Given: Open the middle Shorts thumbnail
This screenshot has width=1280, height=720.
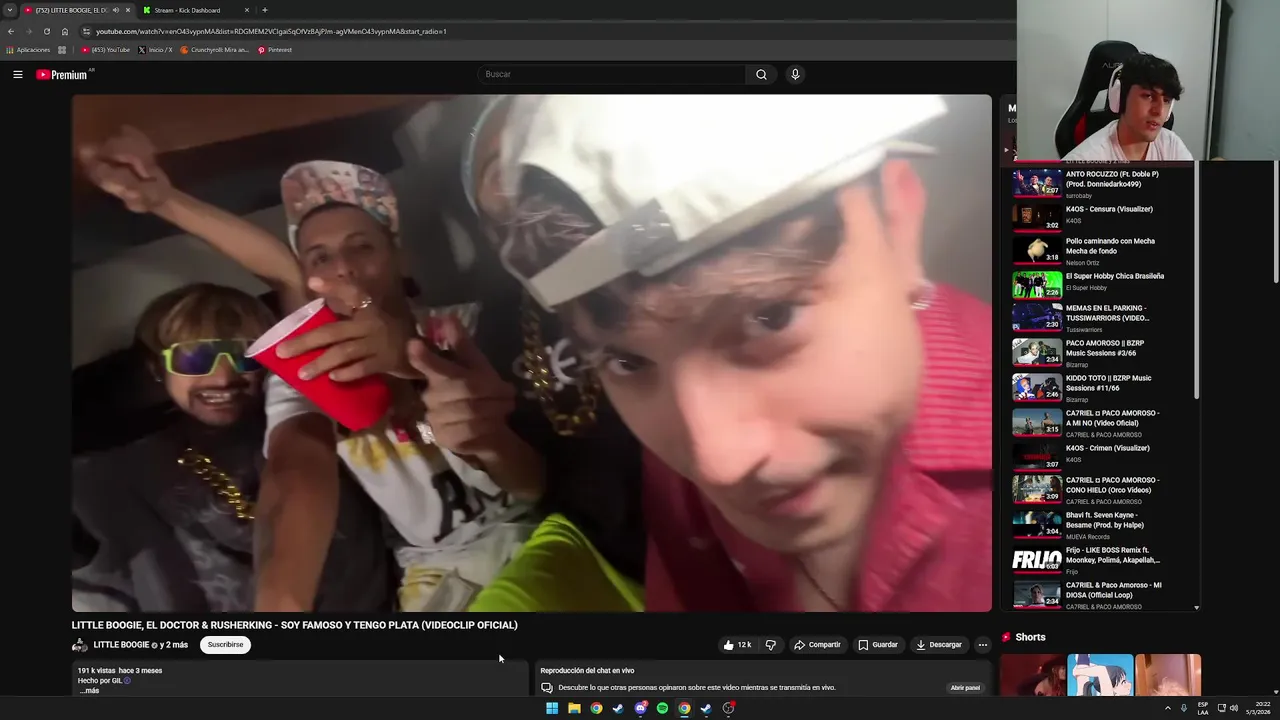Looking at the screenshot, I should click(x=1100, y=675).
